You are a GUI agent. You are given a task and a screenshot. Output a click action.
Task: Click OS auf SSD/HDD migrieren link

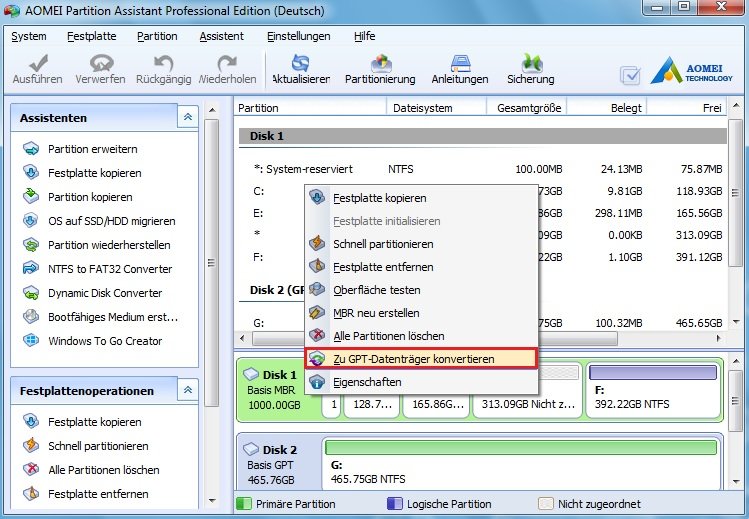112,221
